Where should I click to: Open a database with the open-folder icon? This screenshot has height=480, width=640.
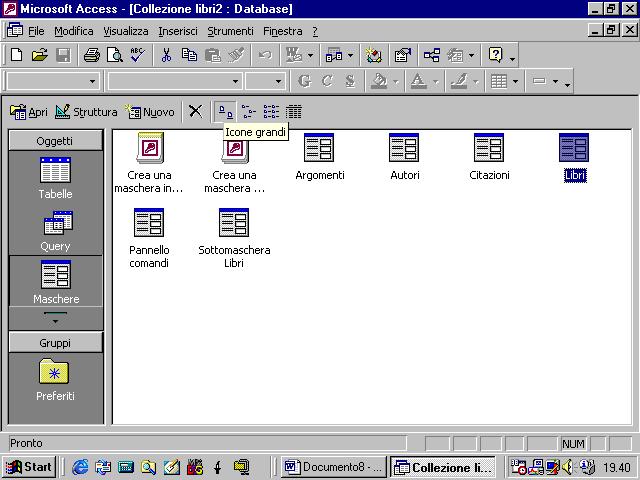[x=40, y=55]
